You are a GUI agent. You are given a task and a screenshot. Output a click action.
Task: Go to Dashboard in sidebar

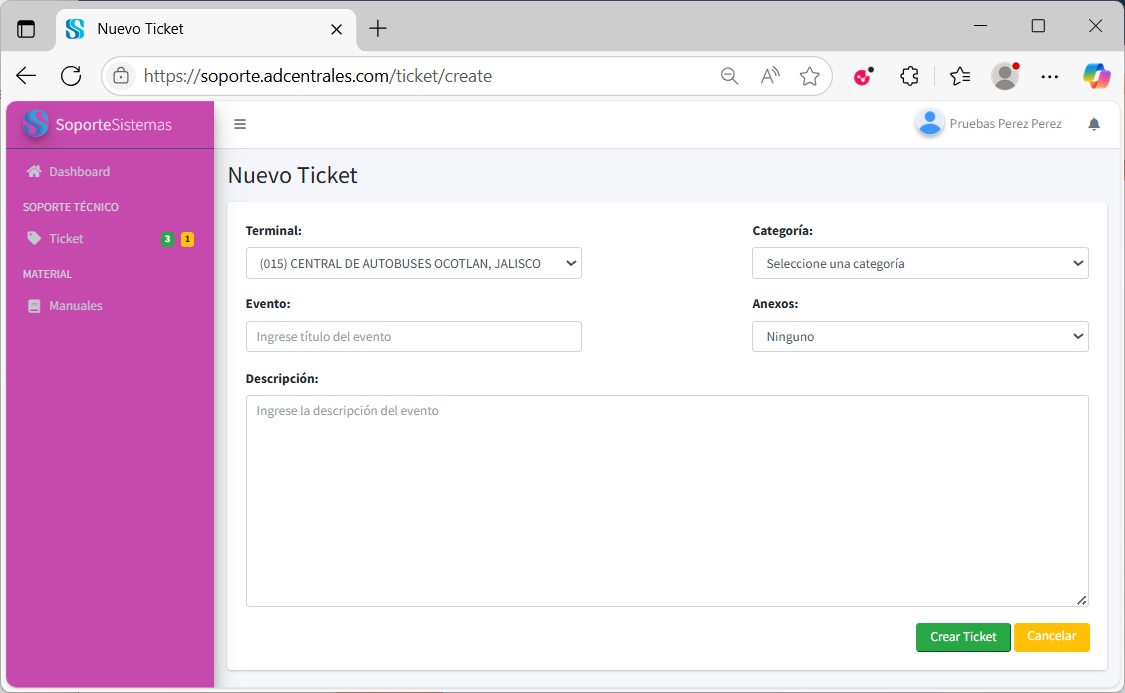point(79,172)
